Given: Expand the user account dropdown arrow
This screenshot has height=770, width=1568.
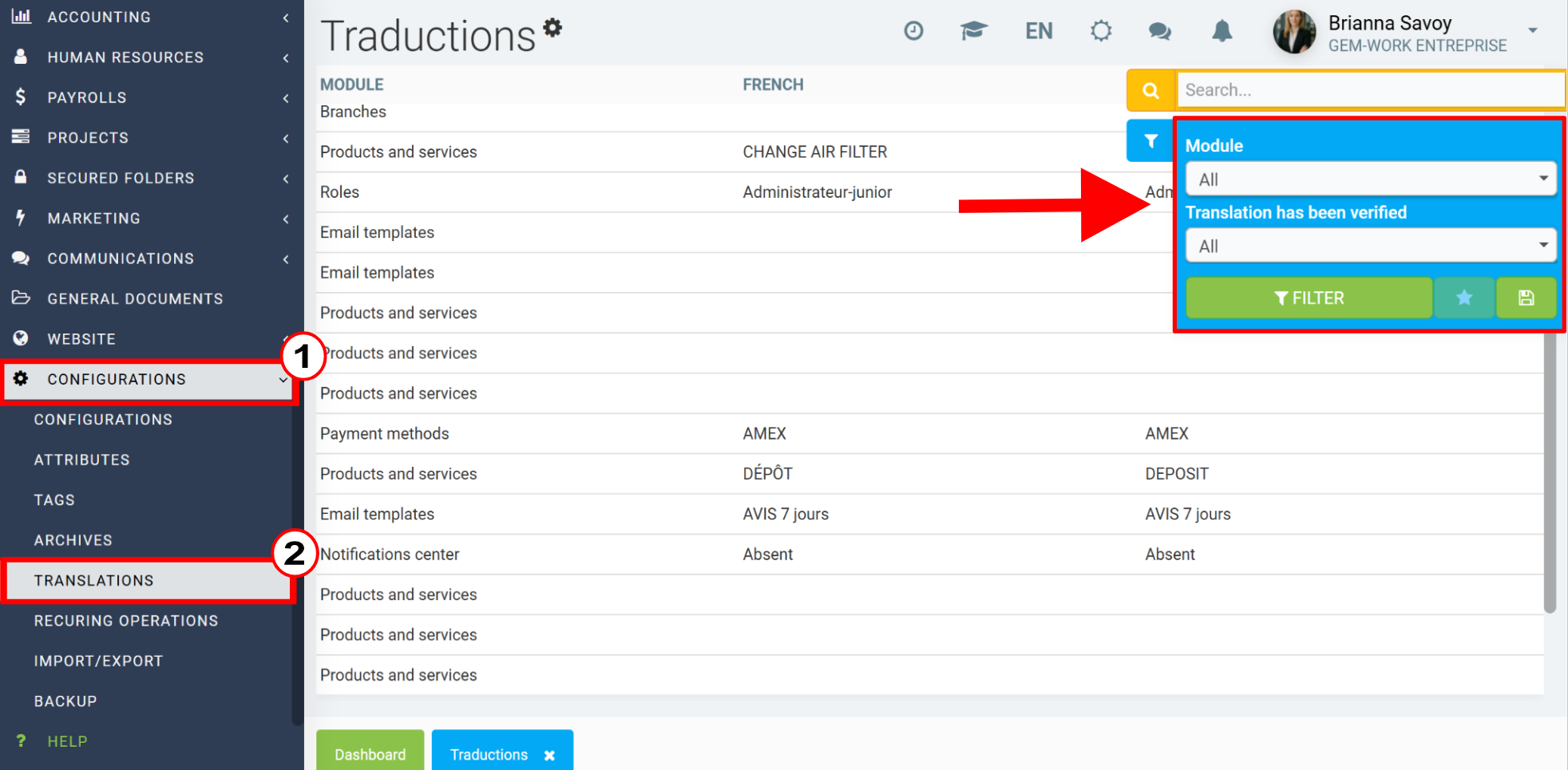Looking at the screenshot, I should tap(1533, 30).
